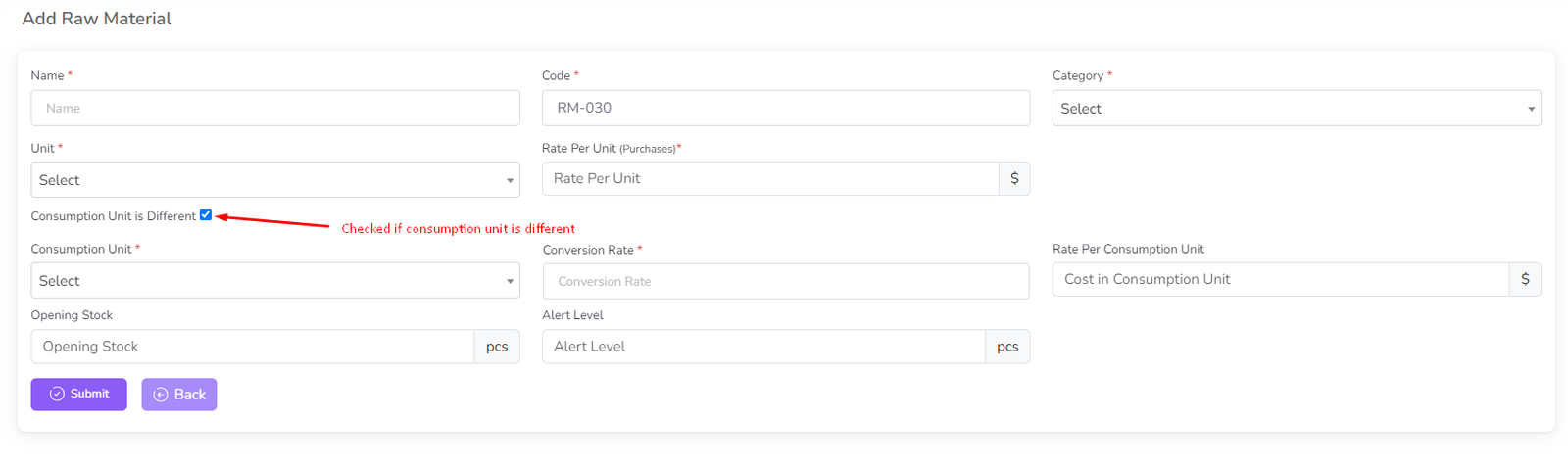
Task: Click dollar sign beside Cost in Consumption Unit
Action: (x=1525, y=280)
